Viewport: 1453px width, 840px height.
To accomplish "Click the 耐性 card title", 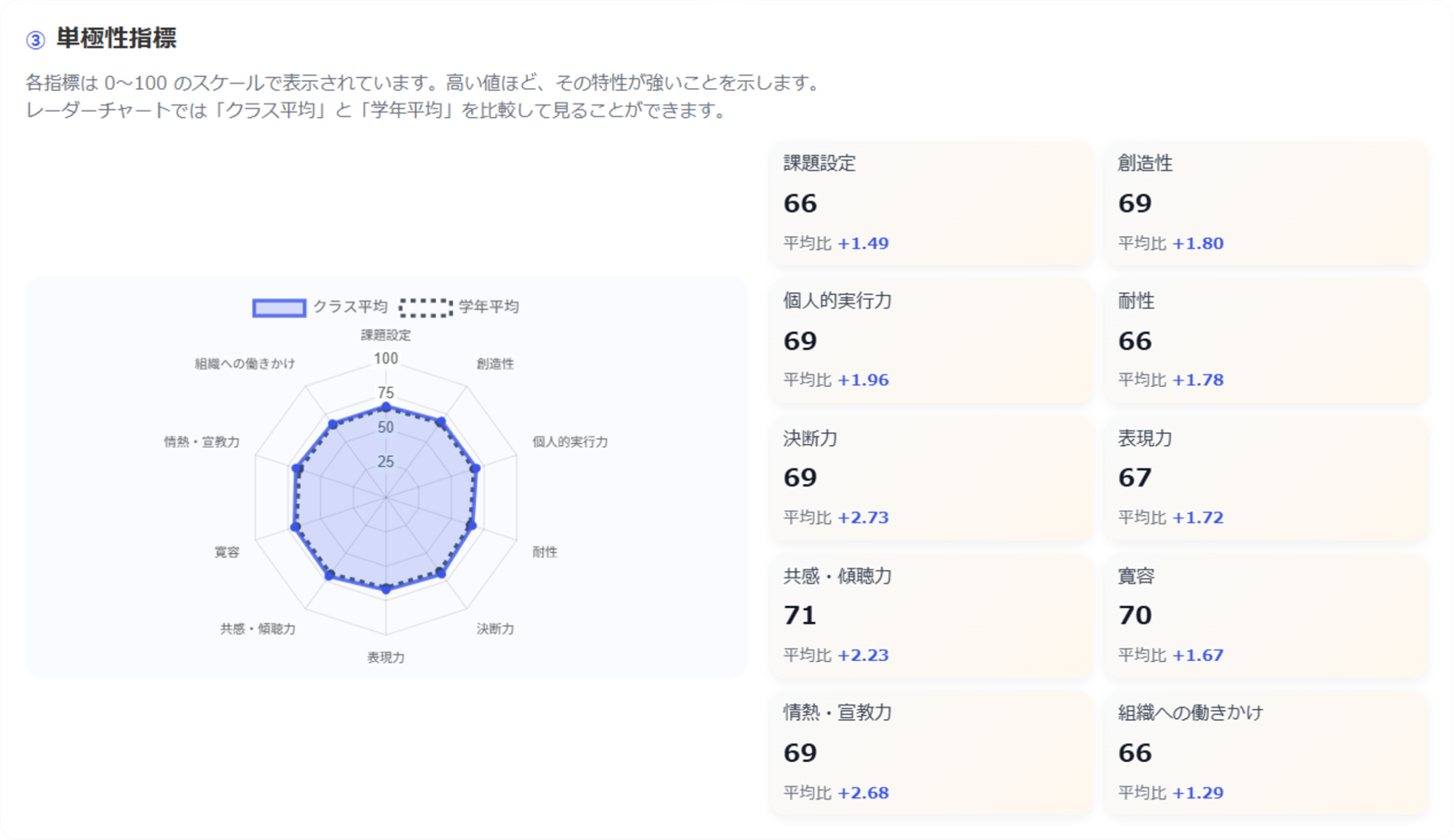I will [x=1136, y=301].
